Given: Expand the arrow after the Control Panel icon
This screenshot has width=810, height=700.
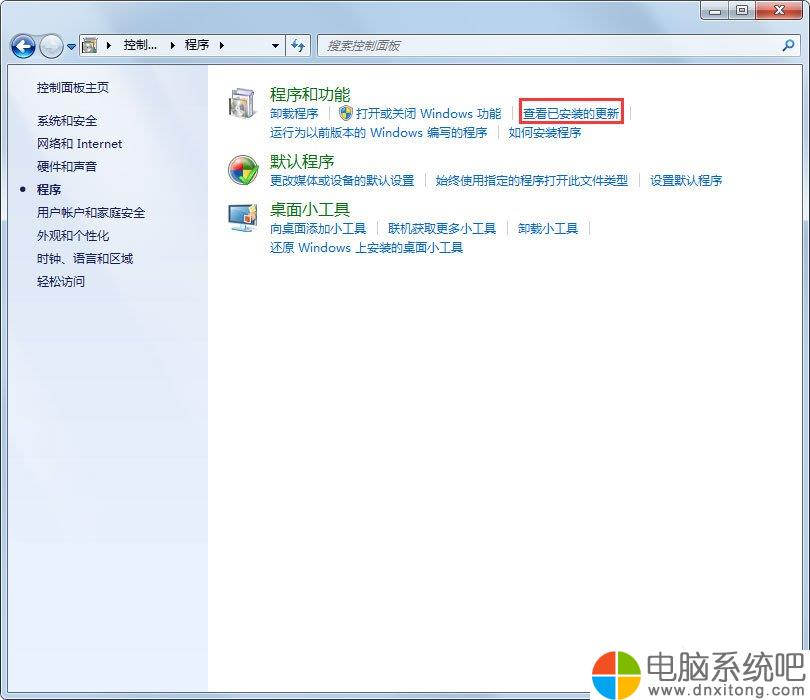Looking at the screenshot, I should click(x=109, y=45).
